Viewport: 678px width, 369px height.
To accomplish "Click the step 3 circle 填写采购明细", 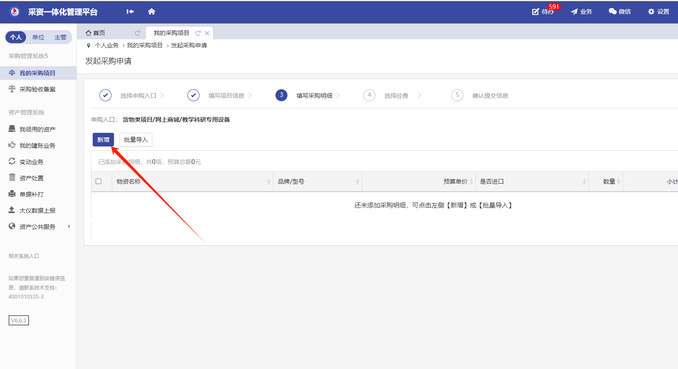I will tap(281, 95).
